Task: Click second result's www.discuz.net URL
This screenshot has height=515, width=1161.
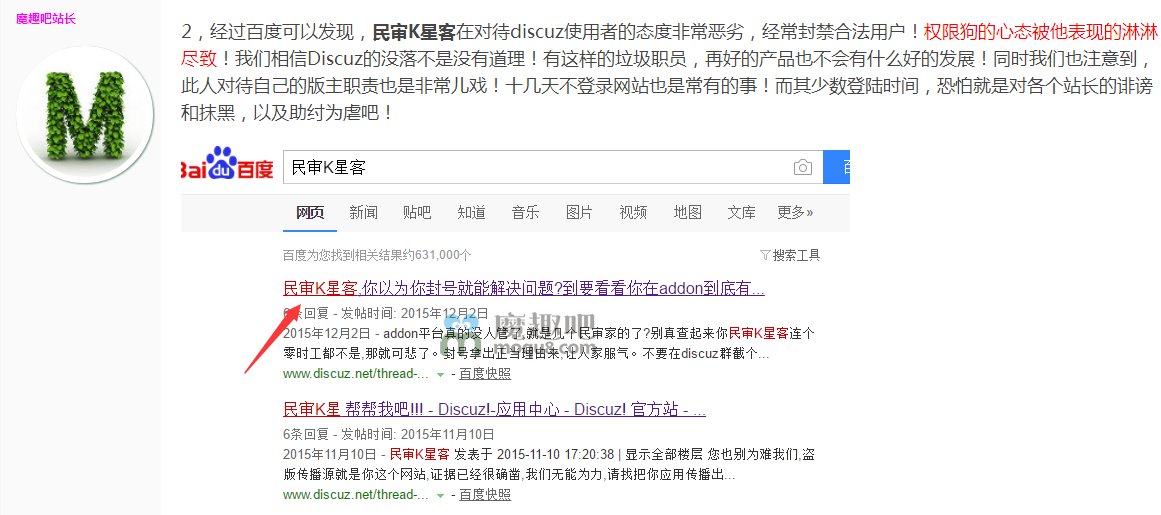Action: point(355,494)
